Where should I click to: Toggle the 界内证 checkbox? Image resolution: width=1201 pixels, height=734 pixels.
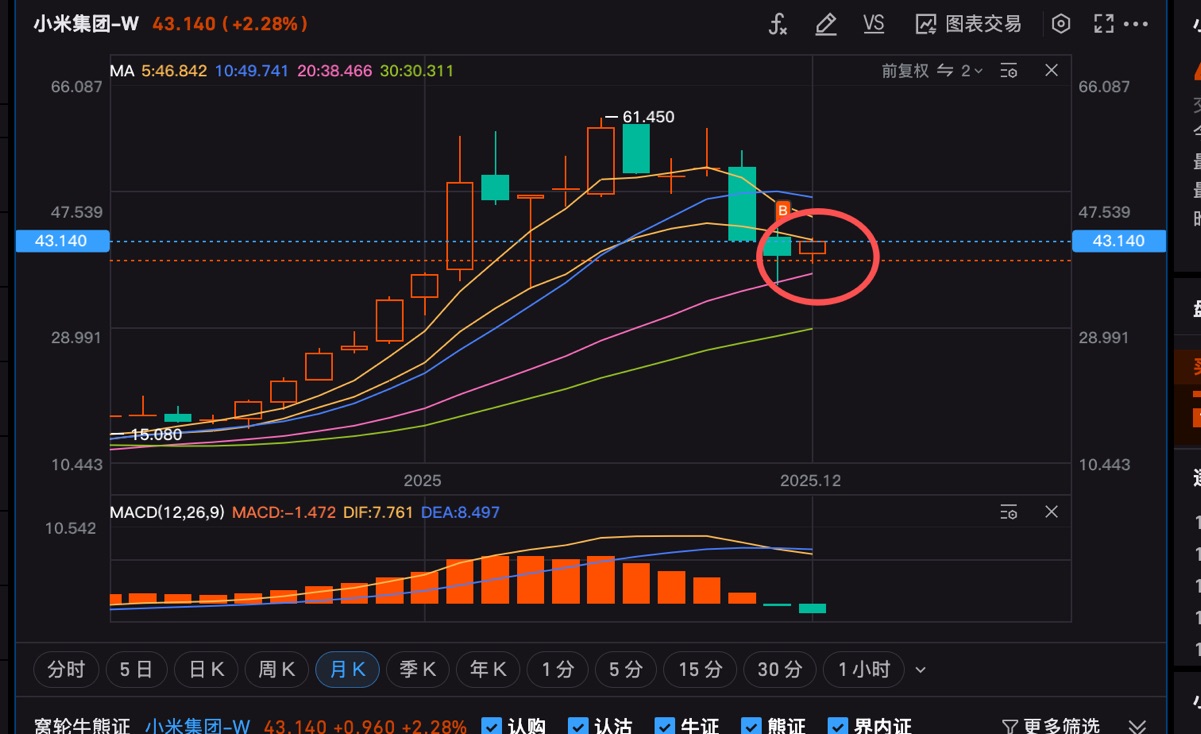(x=837, y=726)
